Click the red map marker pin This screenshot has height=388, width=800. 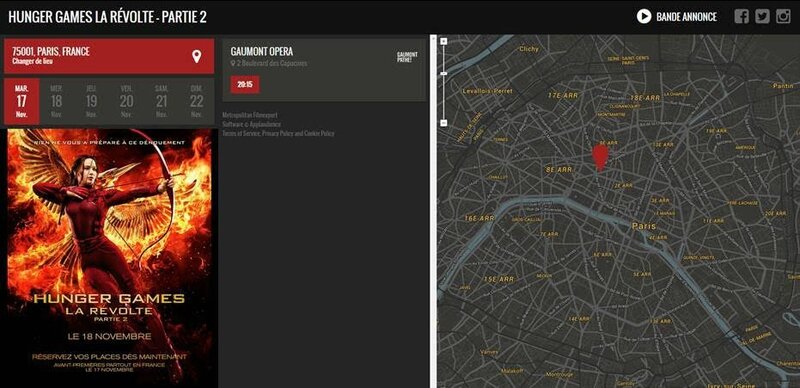click(x=600, y=157)
